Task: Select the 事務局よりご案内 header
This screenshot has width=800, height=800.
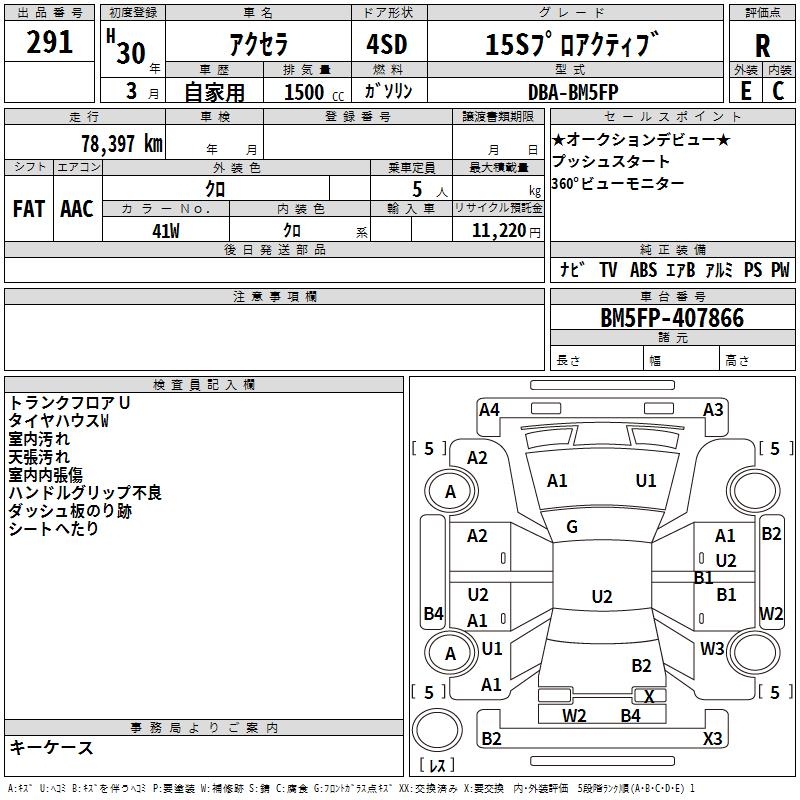Action: pos(204,728)
